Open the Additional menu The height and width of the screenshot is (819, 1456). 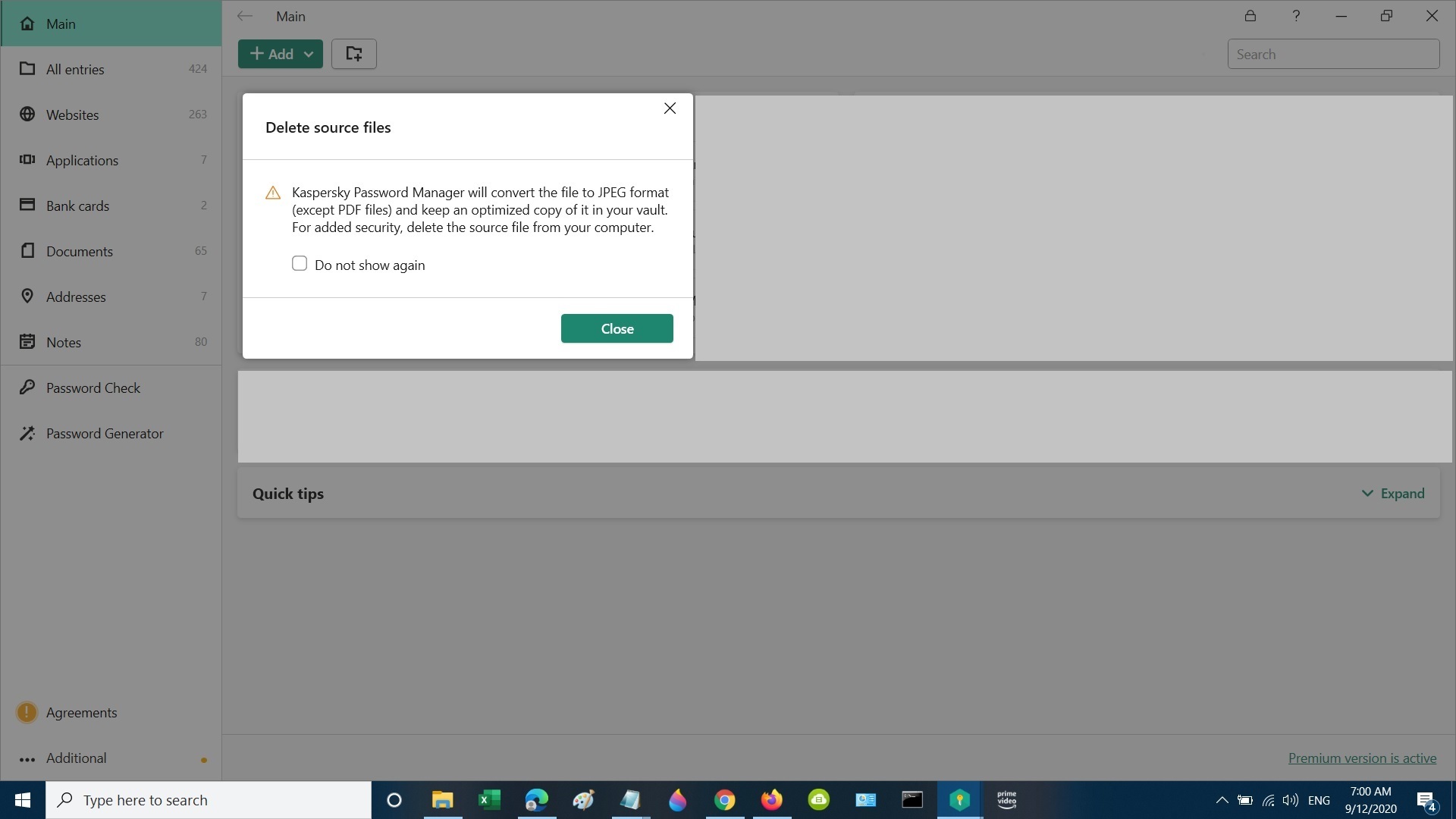(x=111, y=758)
